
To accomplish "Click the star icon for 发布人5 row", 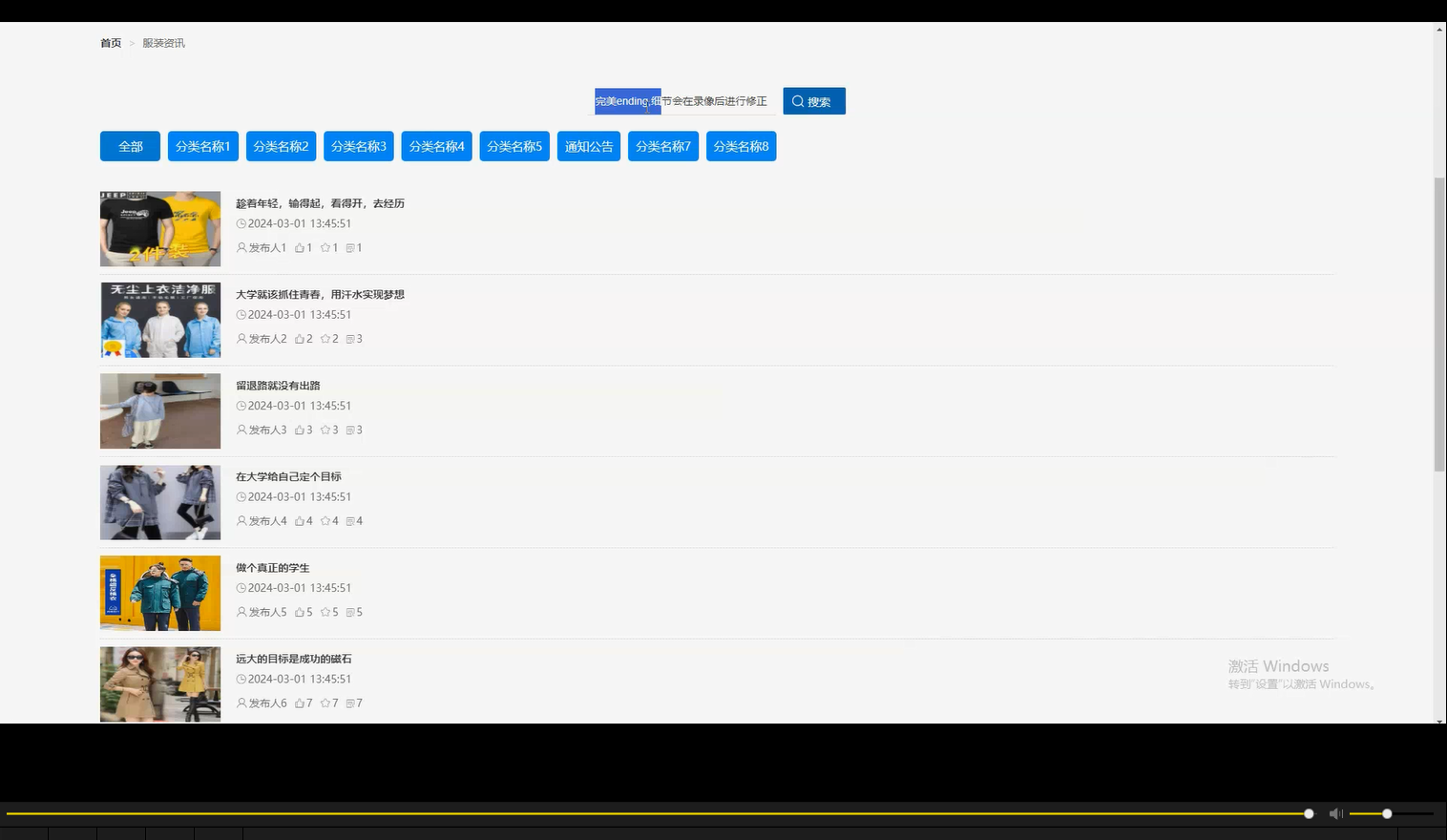I will [325, 612].
